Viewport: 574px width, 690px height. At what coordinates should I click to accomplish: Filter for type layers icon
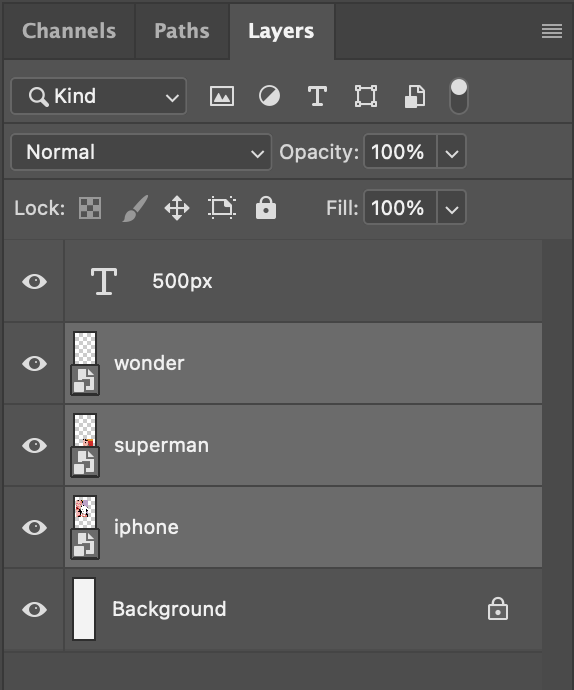[317, 96]
